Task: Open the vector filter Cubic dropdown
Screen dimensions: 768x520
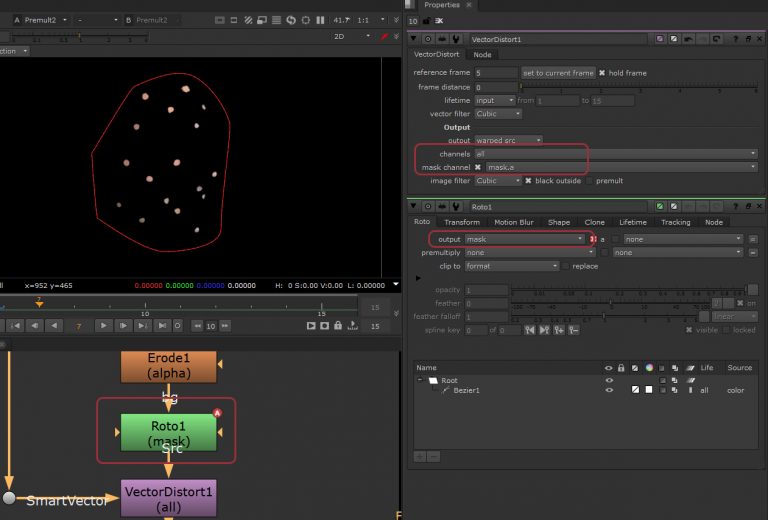Action: tap(498, 114)
